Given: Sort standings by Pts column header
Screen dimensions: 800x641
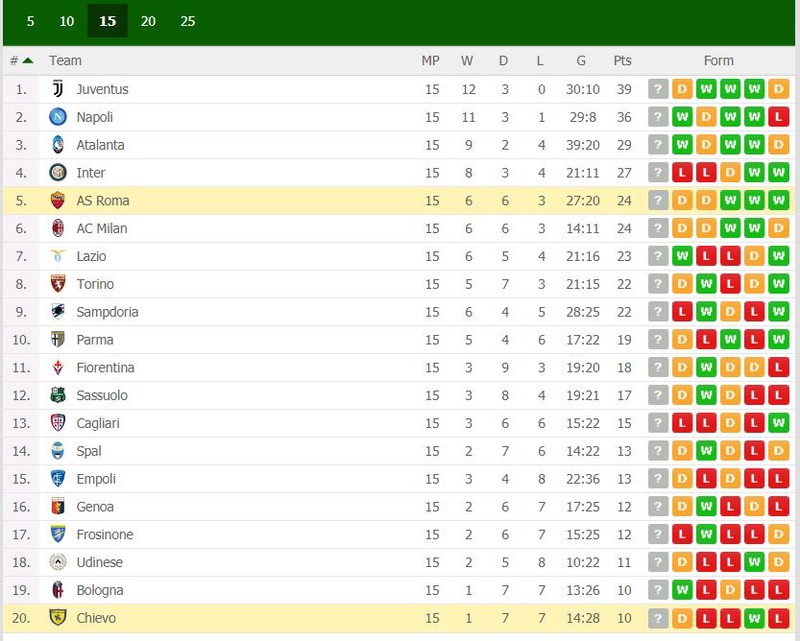Looking at the screenshot, I should tap(622, 61).
